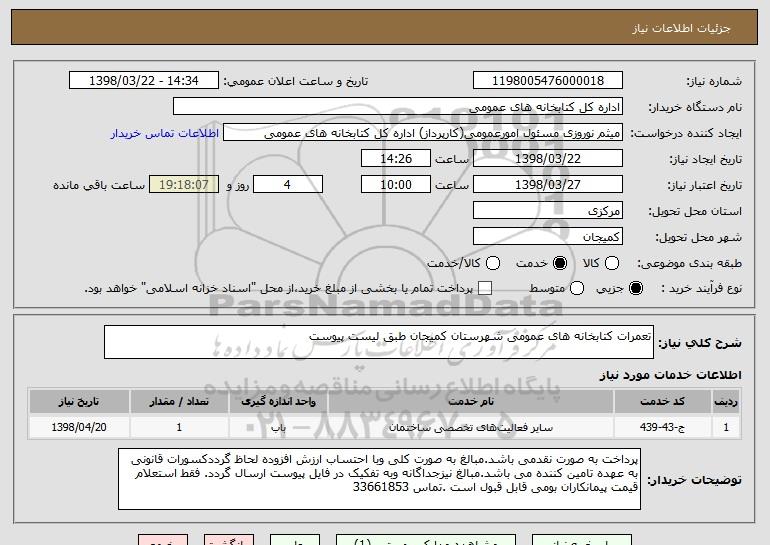Open the اطلاعات تماس خریدار link

[165, 133]
